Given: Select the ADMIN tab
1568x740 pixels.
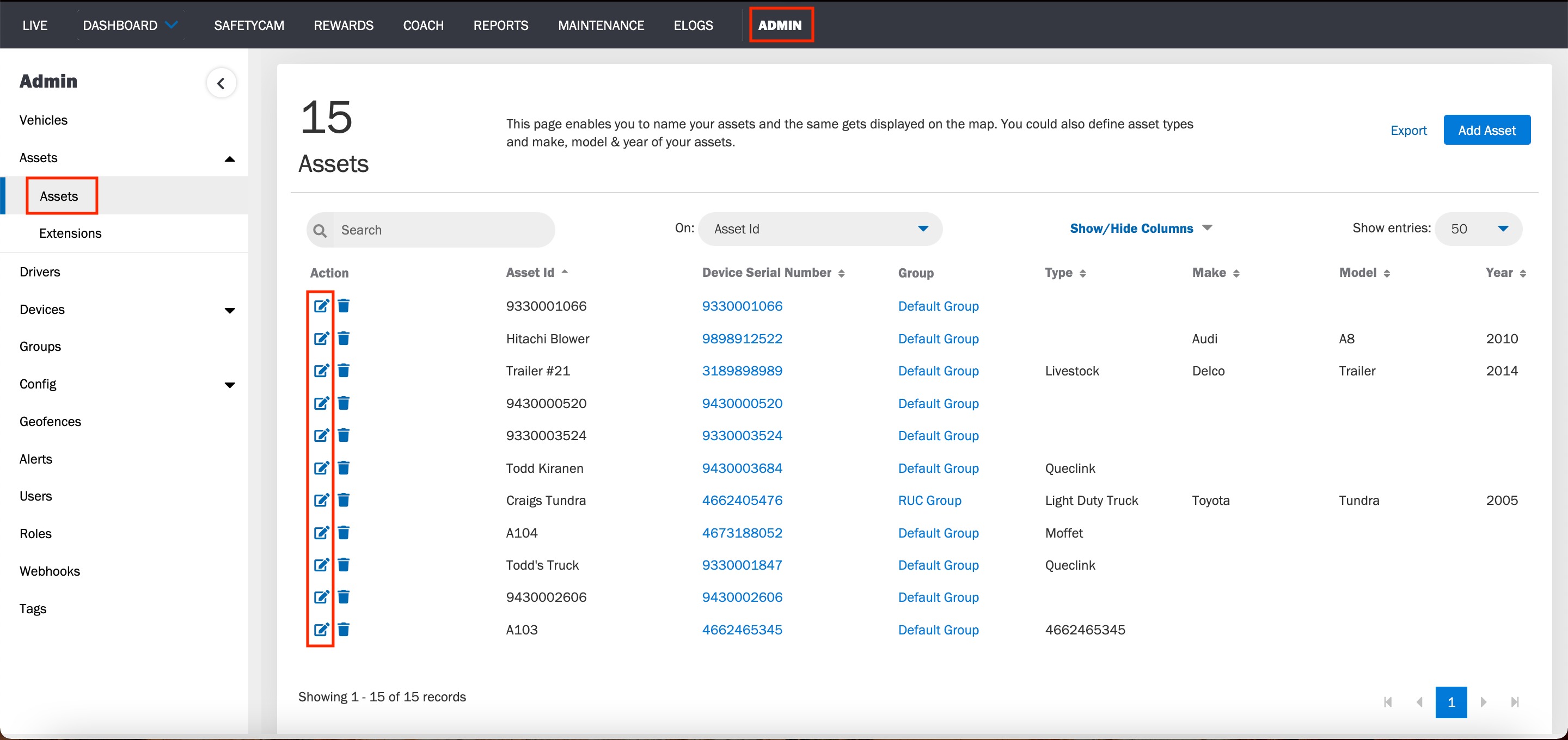Looking at the screenshot, I should [780, 25].
